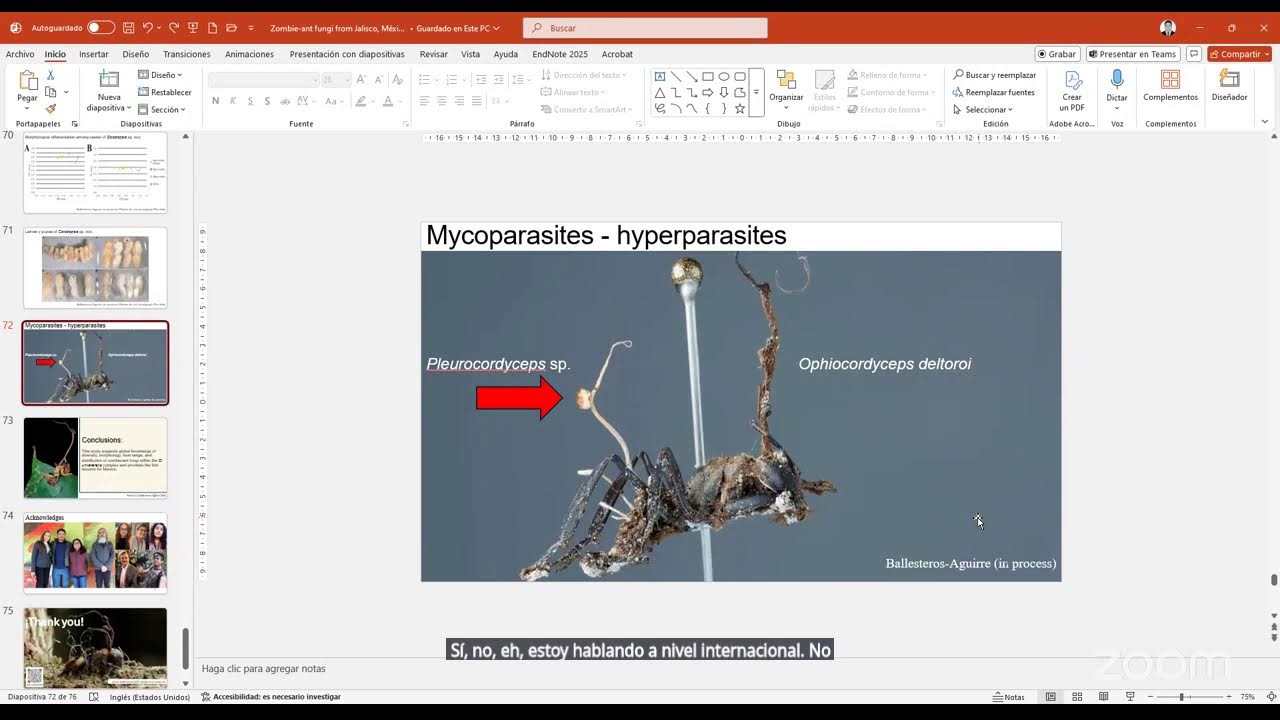Undo the last action
The height and width of the screenshot is (720, 1280).
point(147,28)
